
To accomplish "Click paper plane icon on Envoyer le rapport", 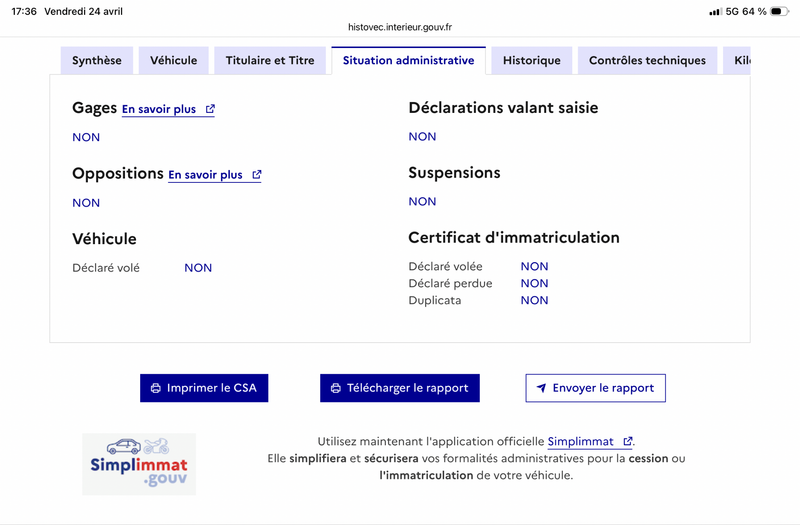I will point(541,388).
